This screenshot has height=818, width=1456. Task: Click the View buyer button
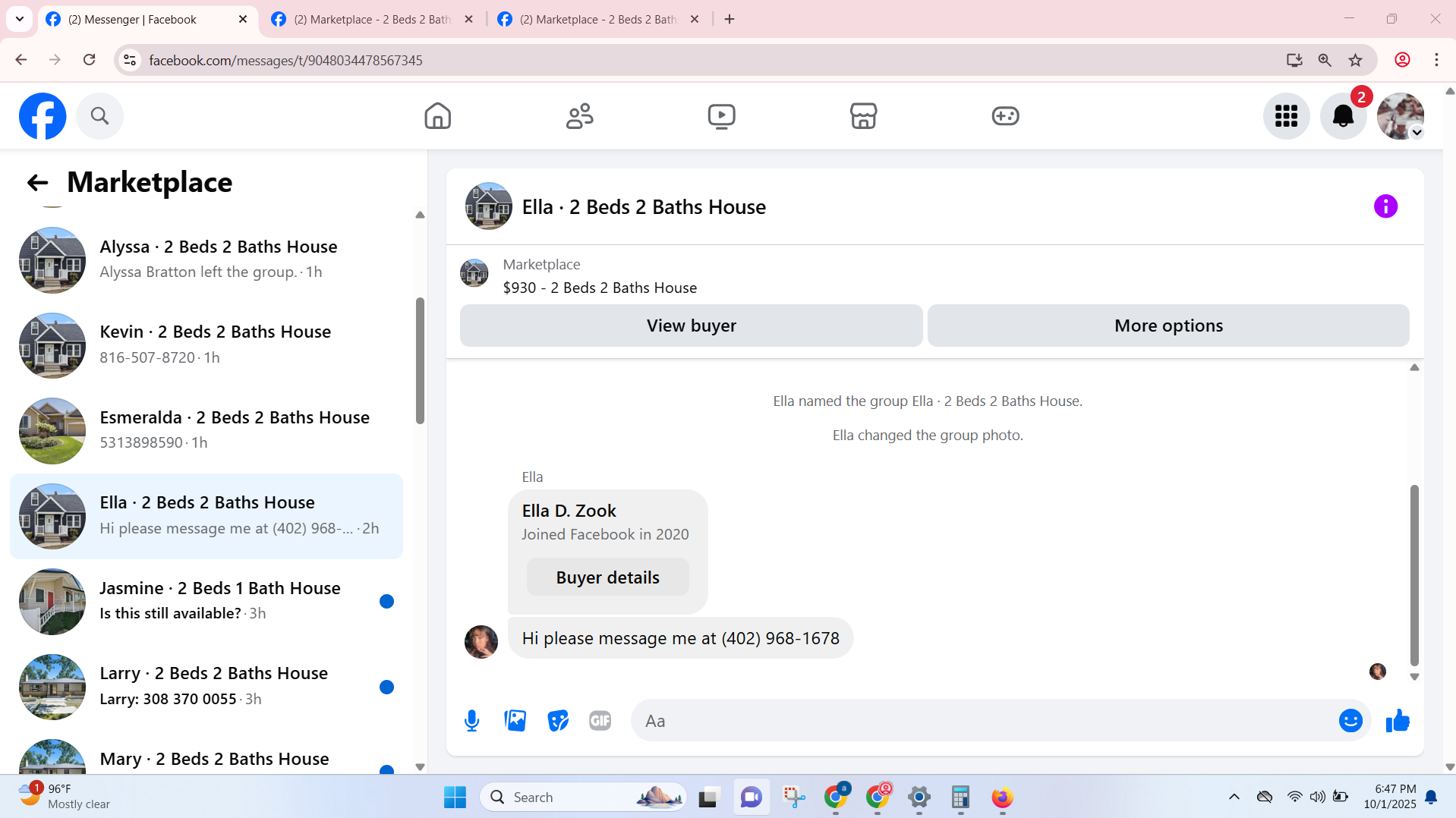click(x=691, y=326)
